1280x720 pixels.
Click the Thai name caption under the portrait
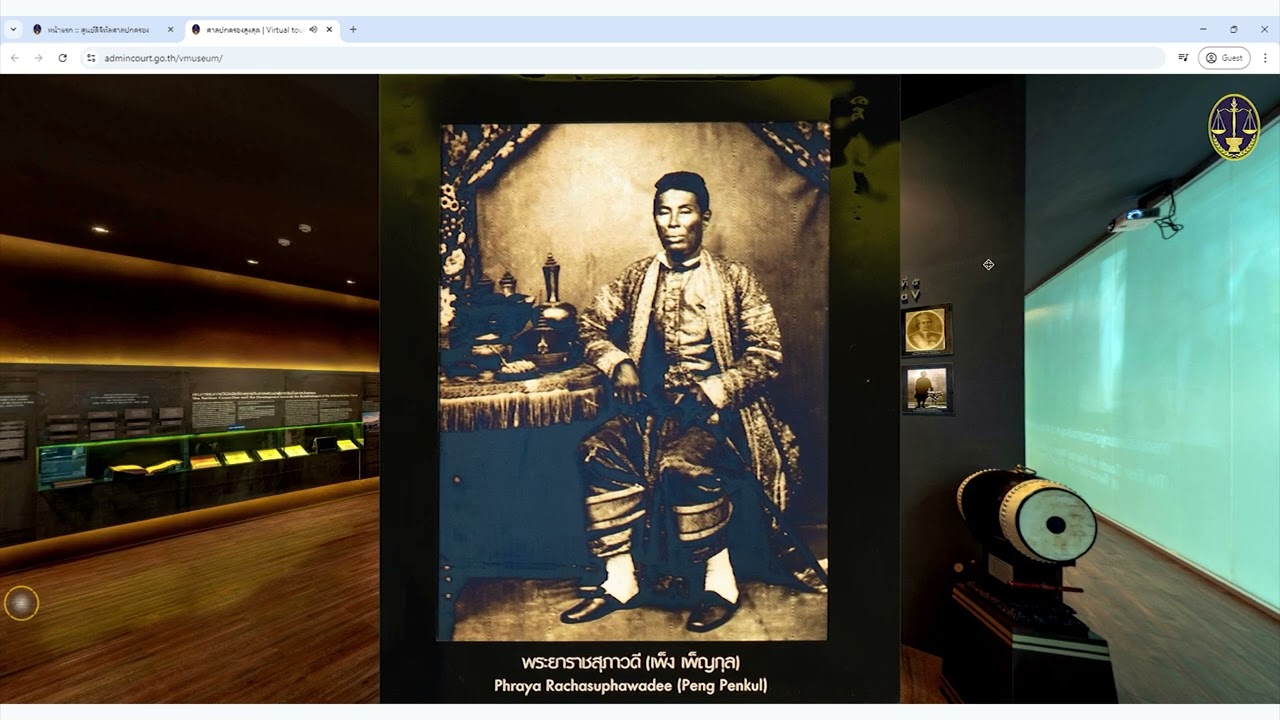click(x=630, y=662)
